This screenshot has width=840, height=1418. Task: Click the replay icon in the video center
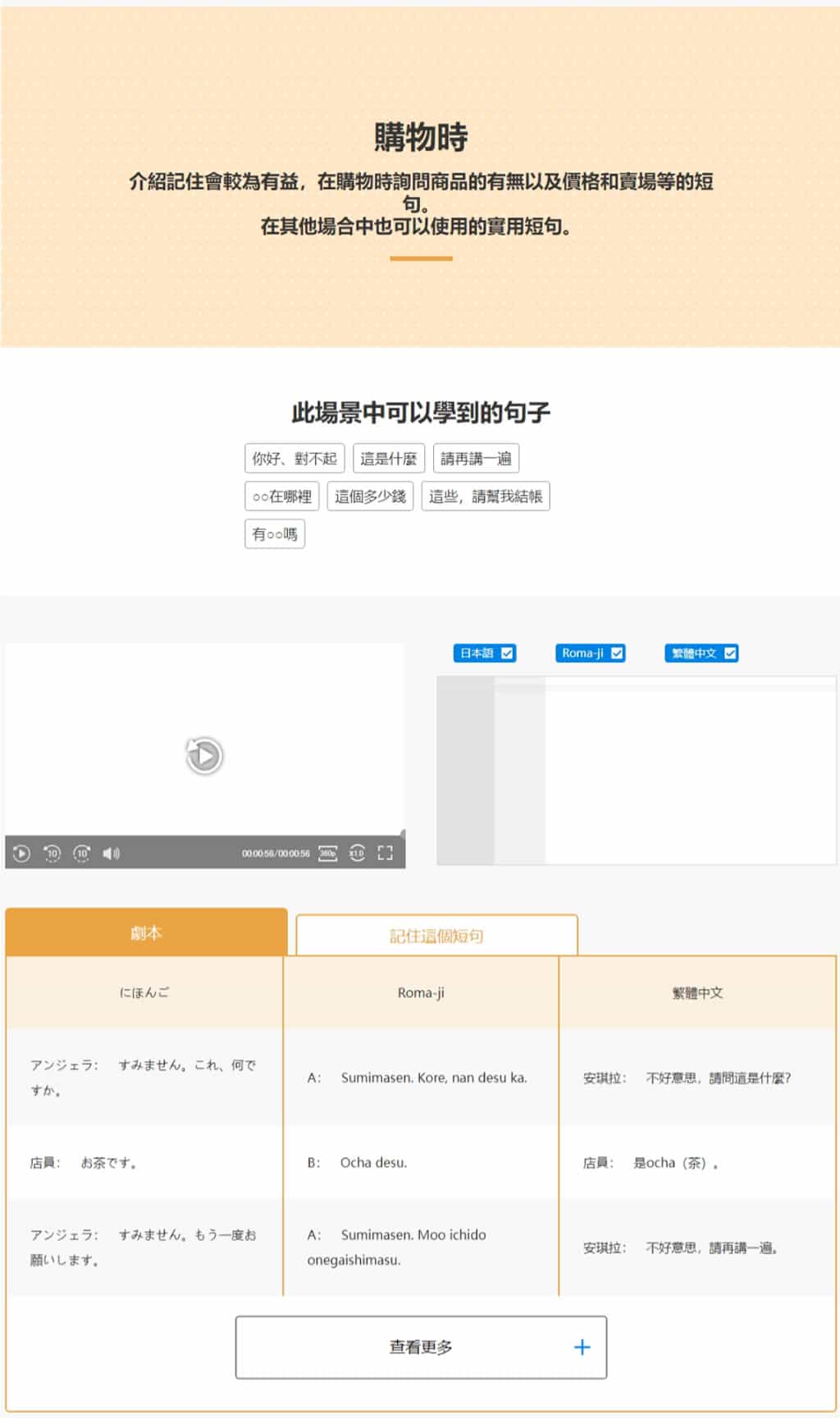204,756
